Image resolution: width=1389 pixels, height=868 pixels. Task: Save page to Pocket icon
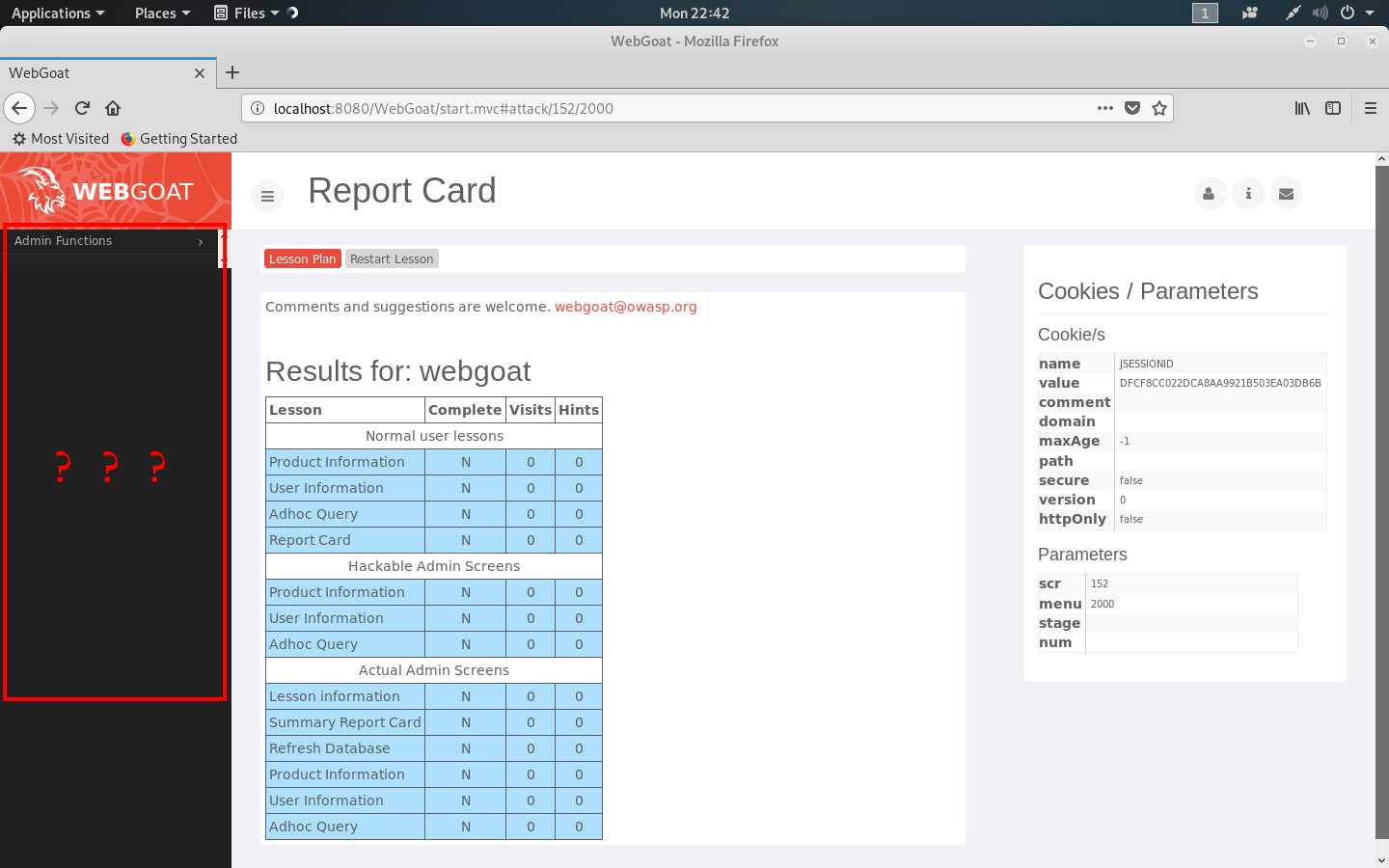1132,108
